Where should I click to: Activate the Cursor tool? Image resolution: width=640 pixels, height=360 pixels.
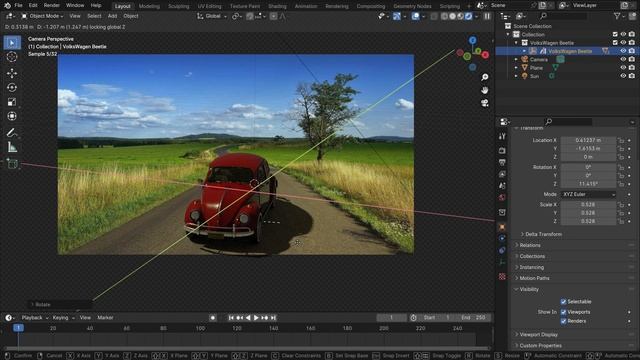click(x=12, y=57)
